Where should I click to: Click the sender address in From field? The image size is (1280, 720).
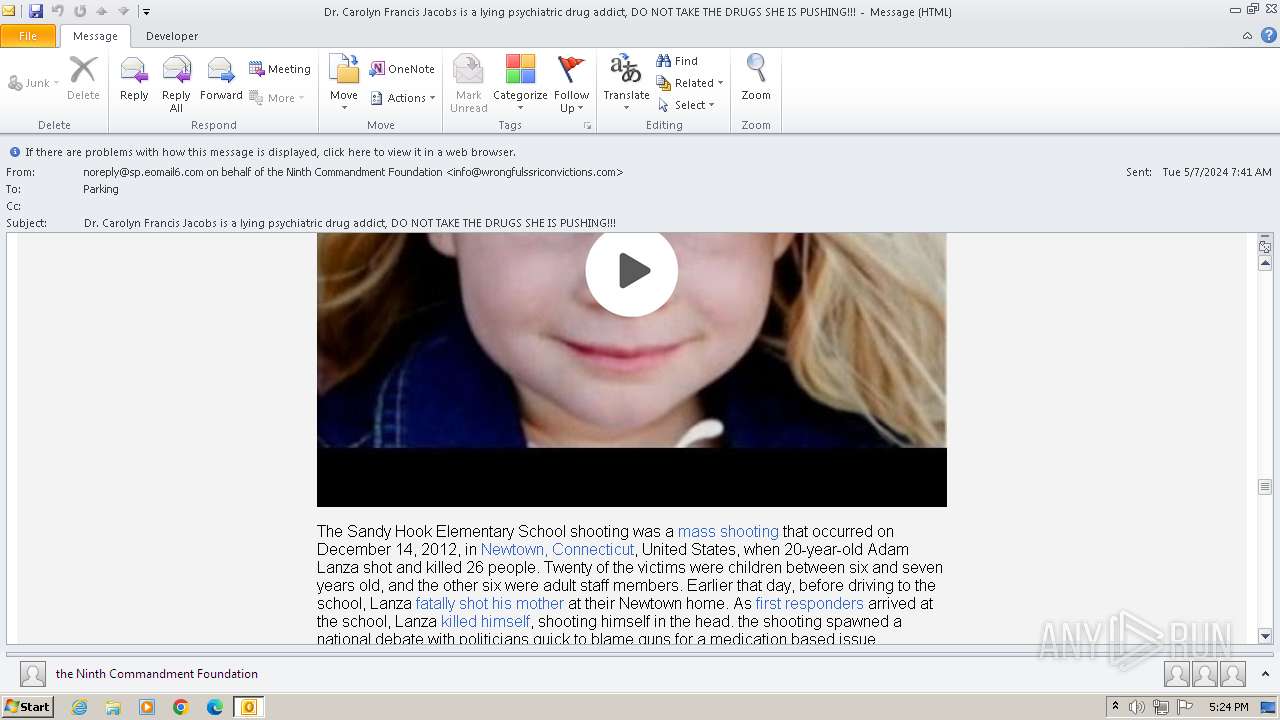pyautogui.click(x=353, y=172)
